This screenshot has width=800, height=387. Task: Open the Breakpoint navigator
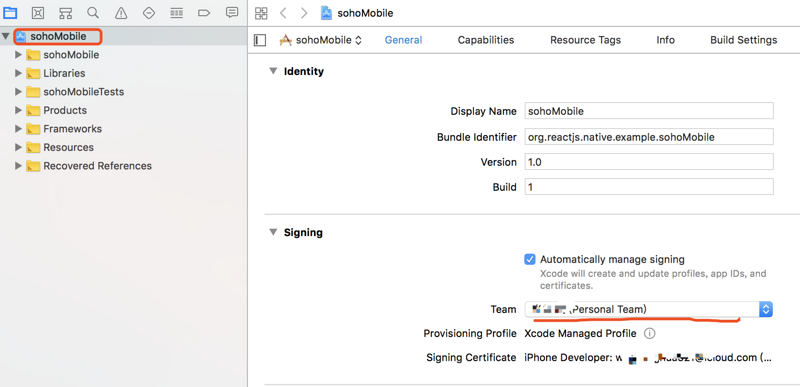click(x=204, y=13)
